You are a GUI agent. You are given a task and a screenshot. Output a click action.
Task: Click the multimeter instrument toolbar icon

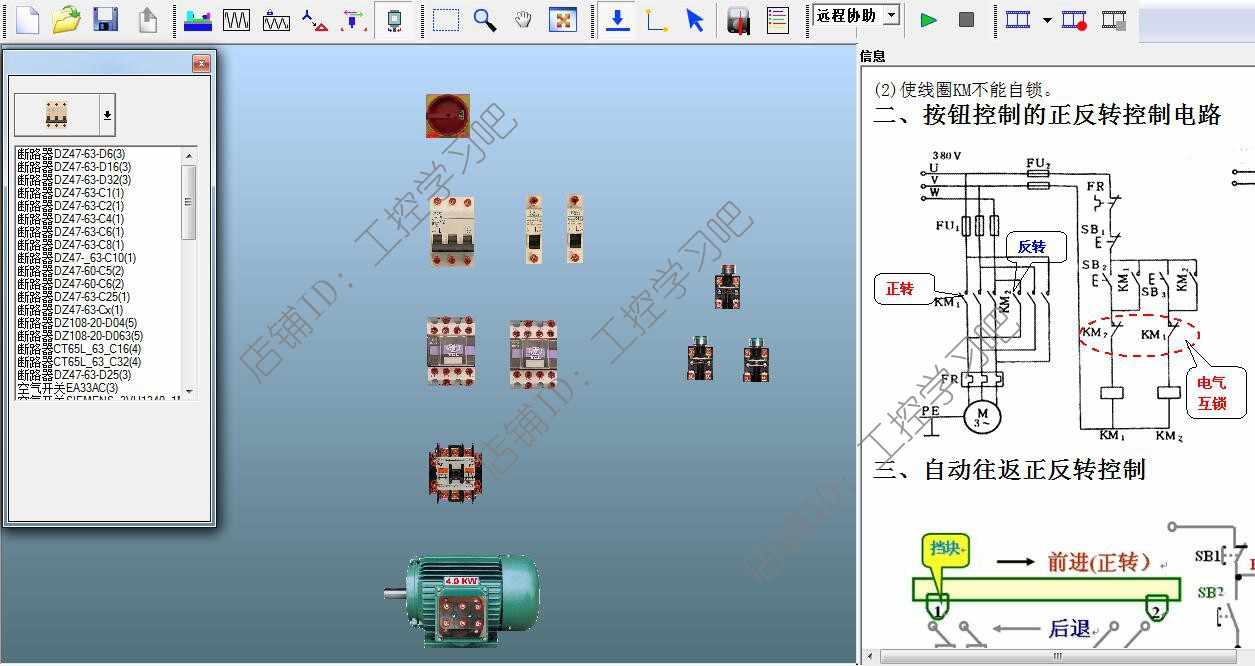click(738, 19)
